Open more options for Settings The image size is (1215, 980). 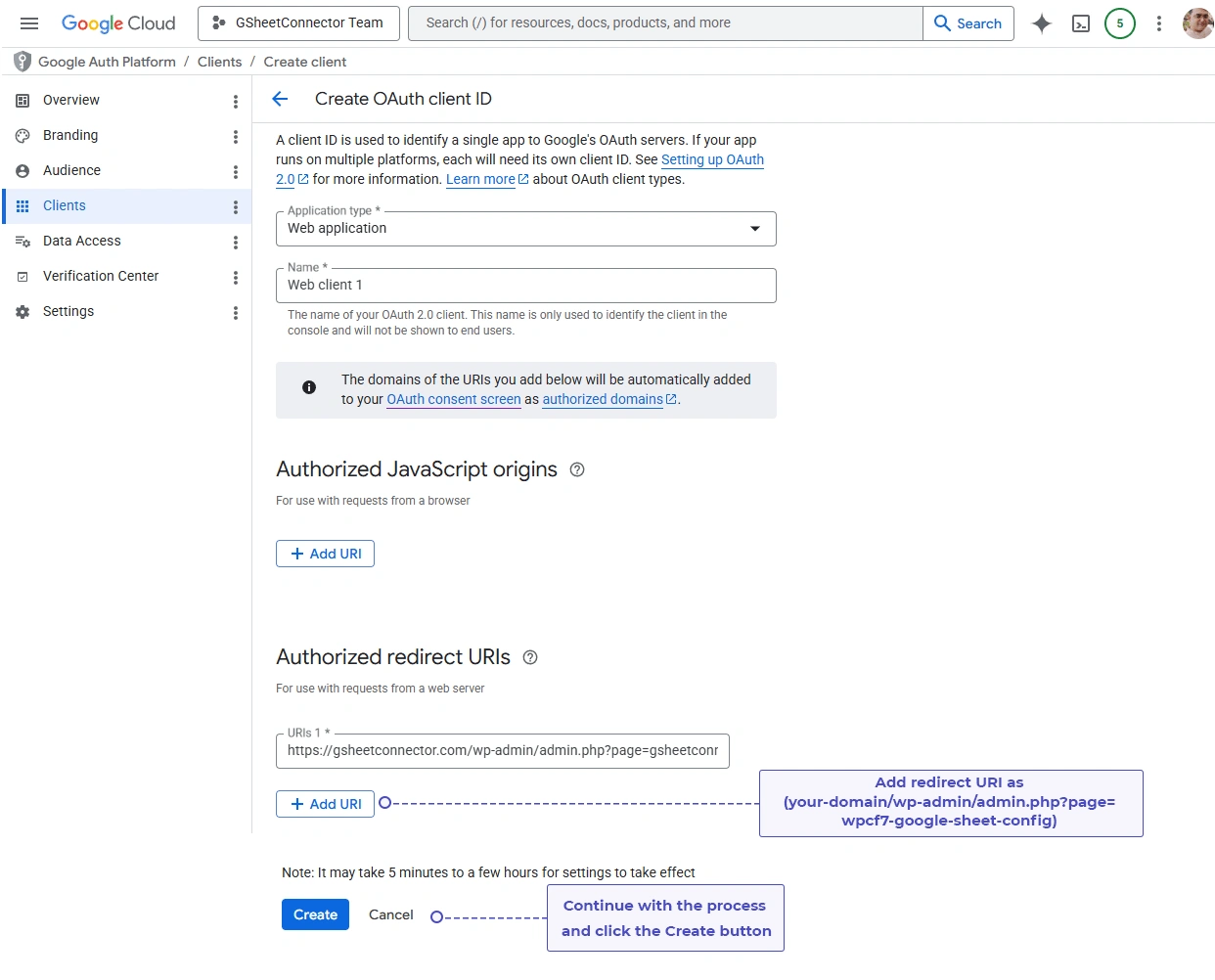pos(236,313)
